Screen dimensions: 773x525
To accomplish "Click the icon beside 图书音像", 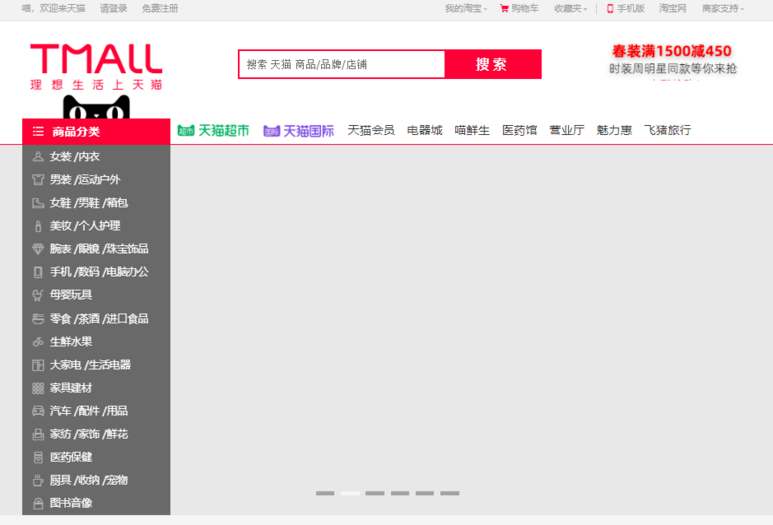I will click(x=38, y=503).
